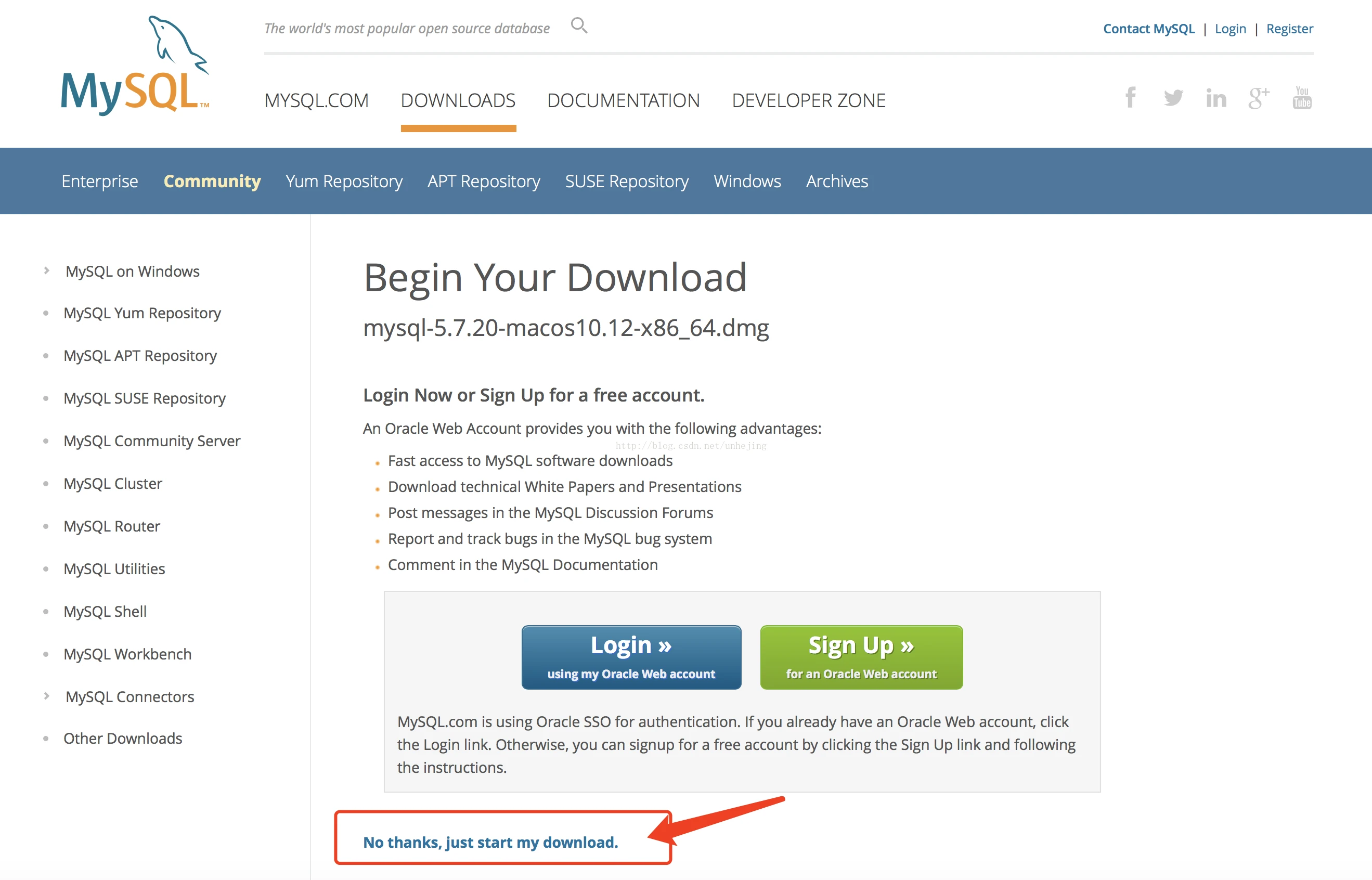Open the YouTube icon
The image size is (1372, 880).
[1302, 98]
